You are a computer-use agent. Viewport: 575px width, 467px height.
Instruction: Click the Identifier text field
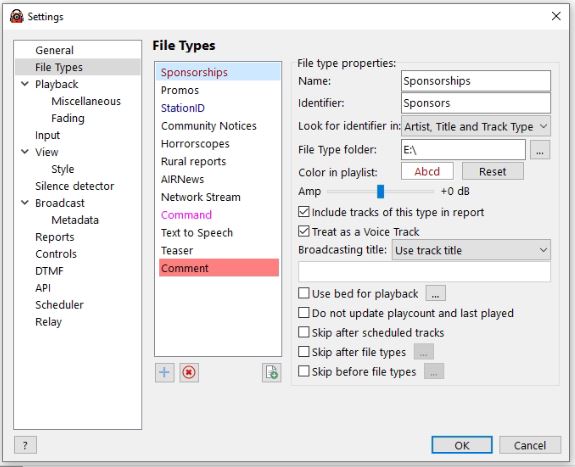(476, 103)
